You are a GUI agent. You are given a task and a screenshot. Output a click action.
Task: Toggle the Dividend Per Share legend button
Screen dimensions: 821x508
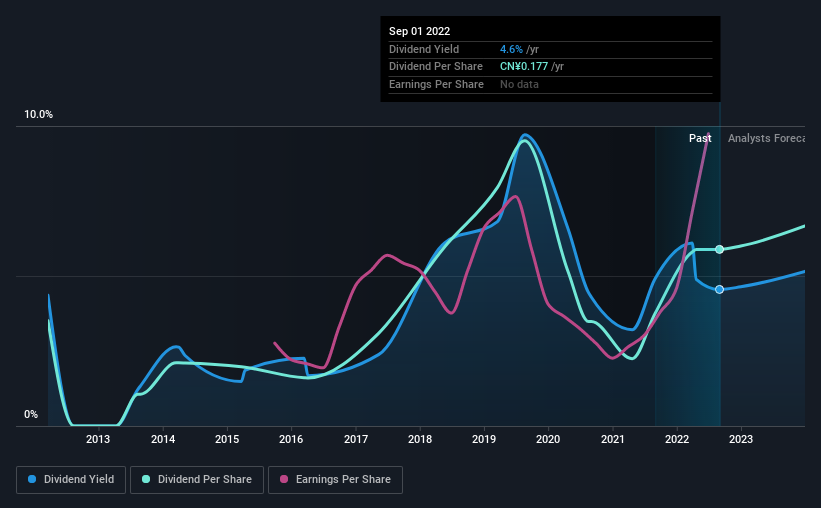point(197,480)
